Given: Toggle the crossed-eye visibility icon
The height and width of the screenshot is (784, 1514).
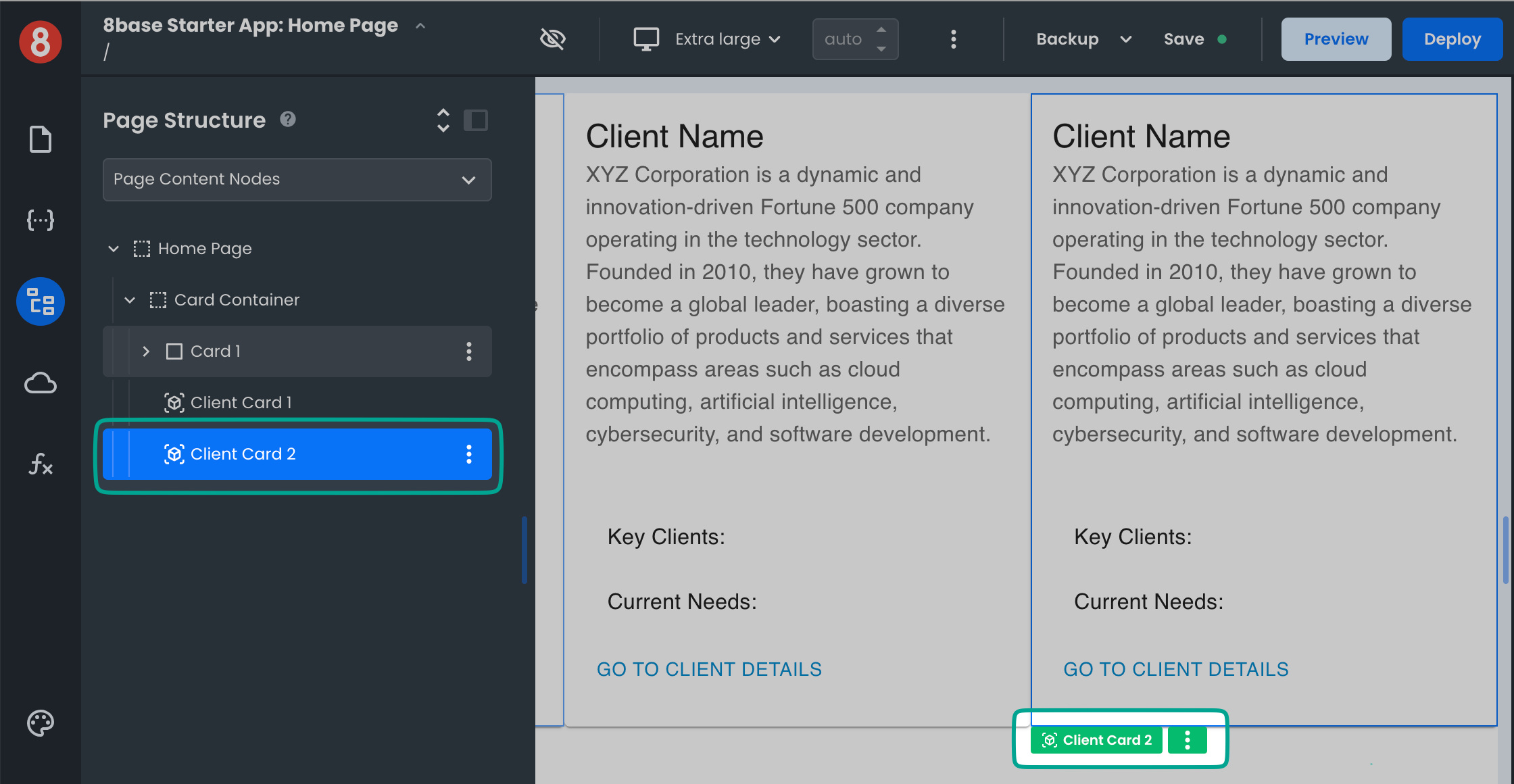Looking at the screenshot, I should coord(553,39).
